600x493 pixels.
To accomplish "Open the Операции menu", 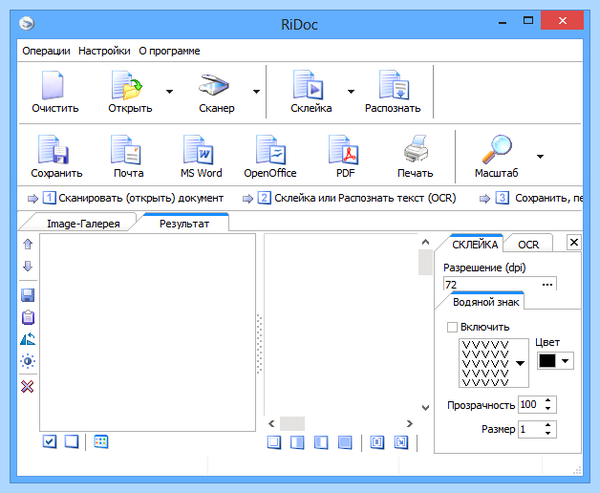I will click(46, 51).
